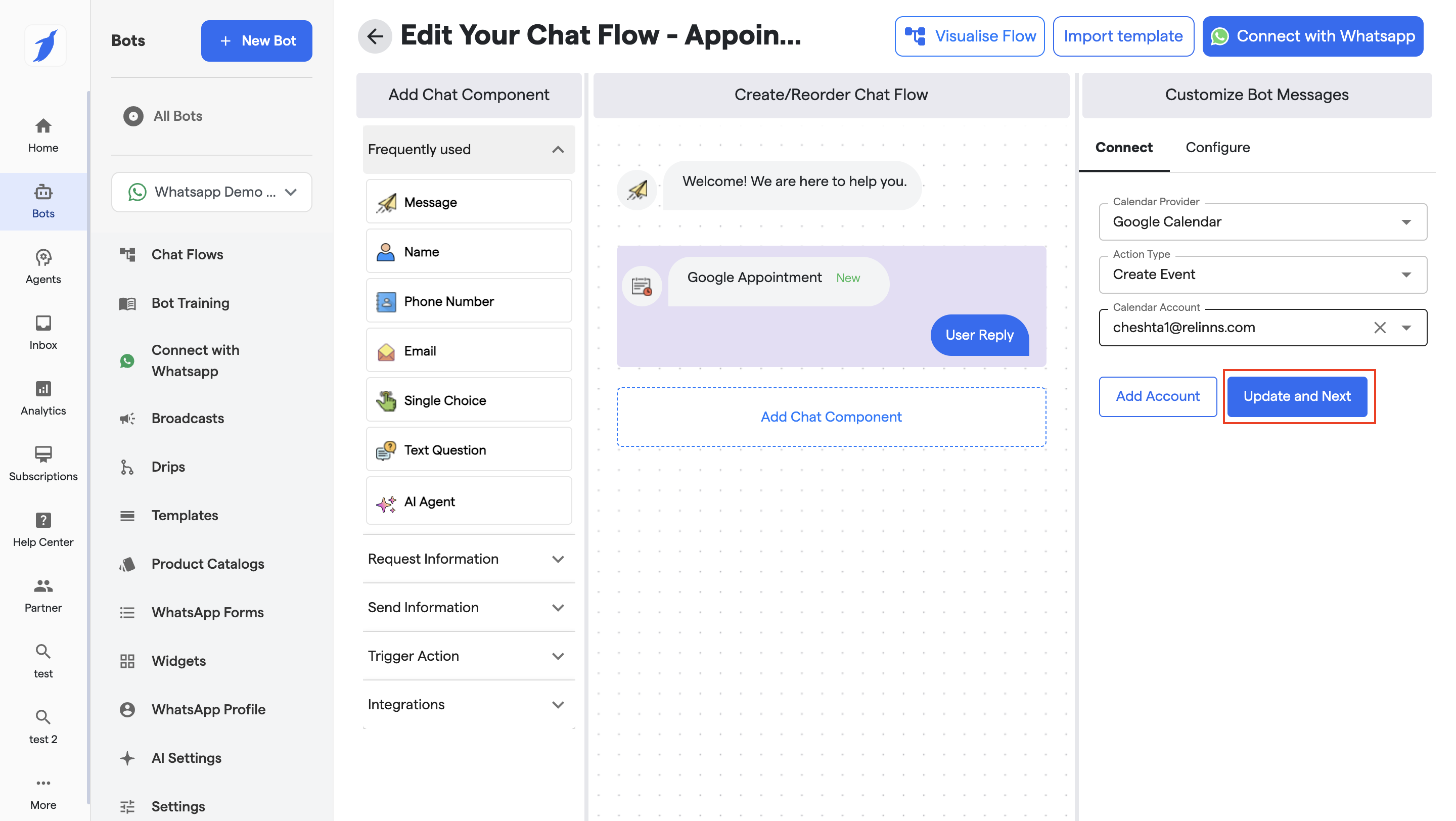Click the dashed Add Chat Component area

pos(830,417)
